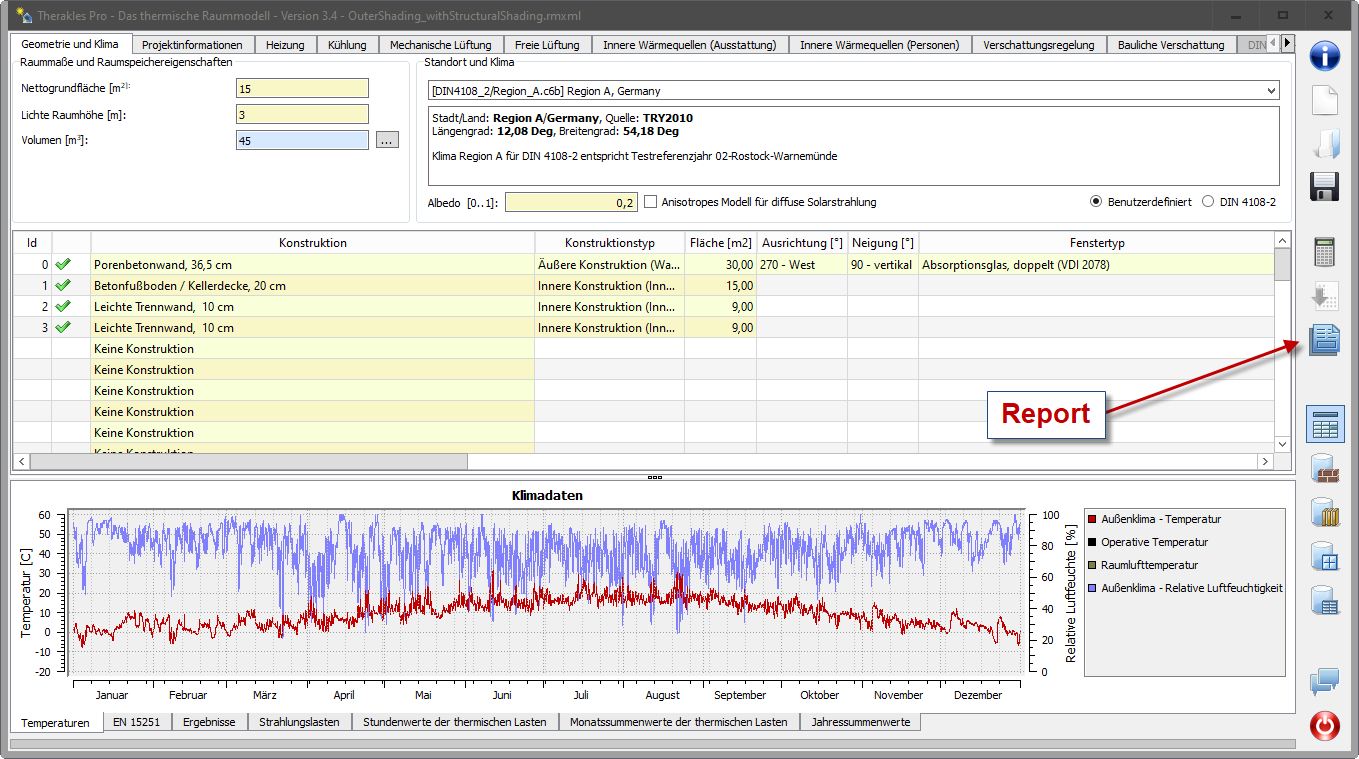The image size is (1359, 759).
Task: Enable Anisotropes Modell für diffuse Solarstrahlung
Action: coord(651,202)
